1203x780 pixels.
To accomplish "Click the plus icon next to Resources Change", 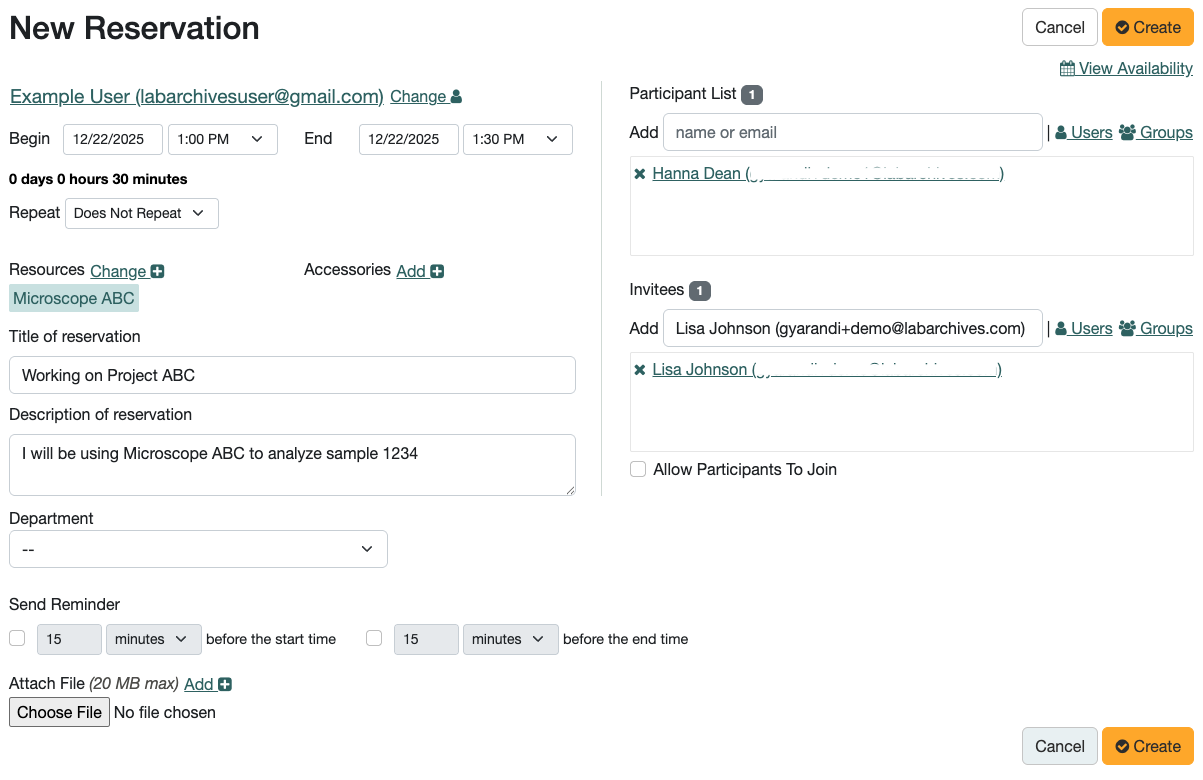I will click(x=157, y=271).
